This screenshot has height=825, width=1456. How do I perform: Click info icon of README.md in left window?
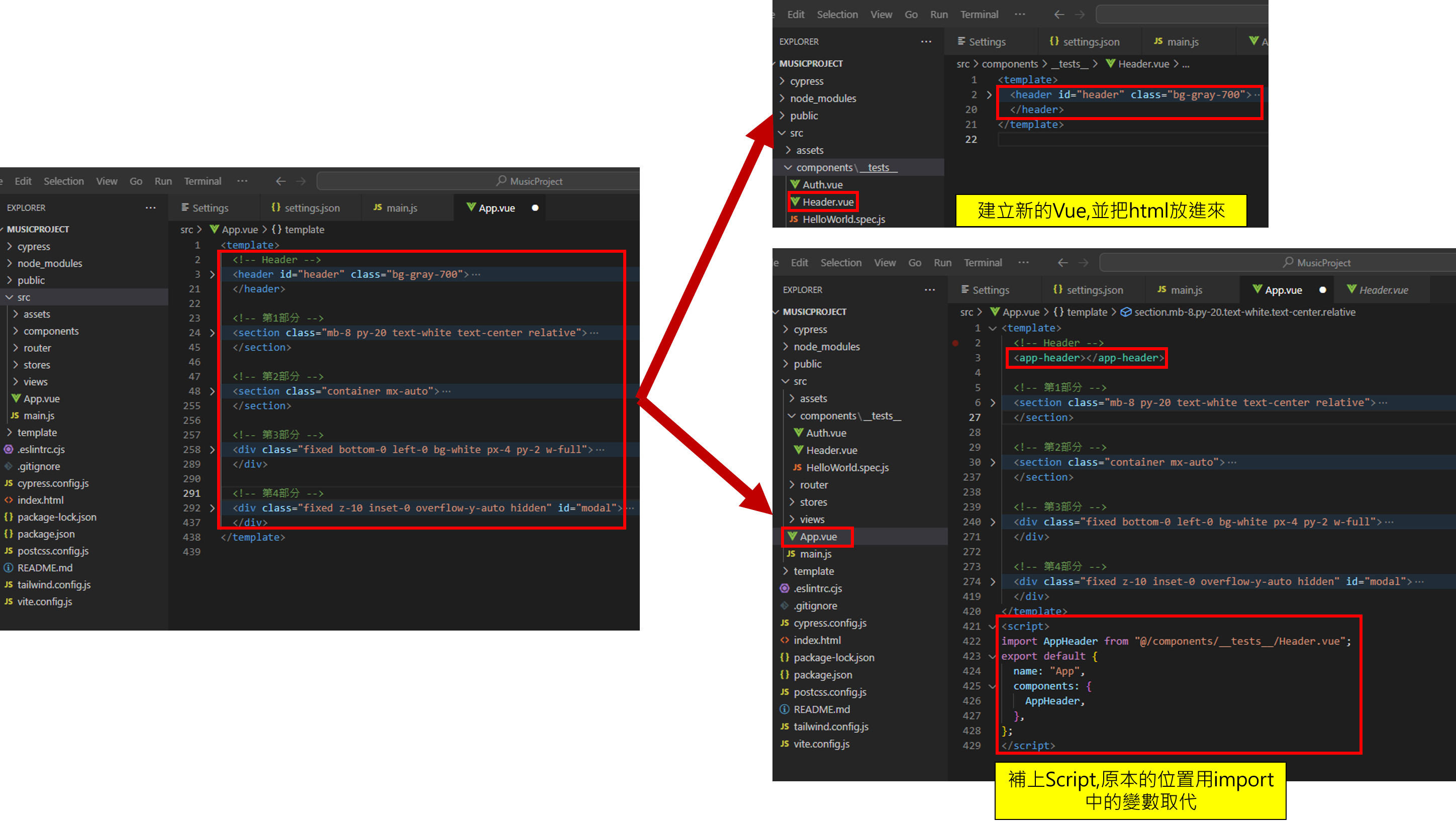(x=9, y=568)
